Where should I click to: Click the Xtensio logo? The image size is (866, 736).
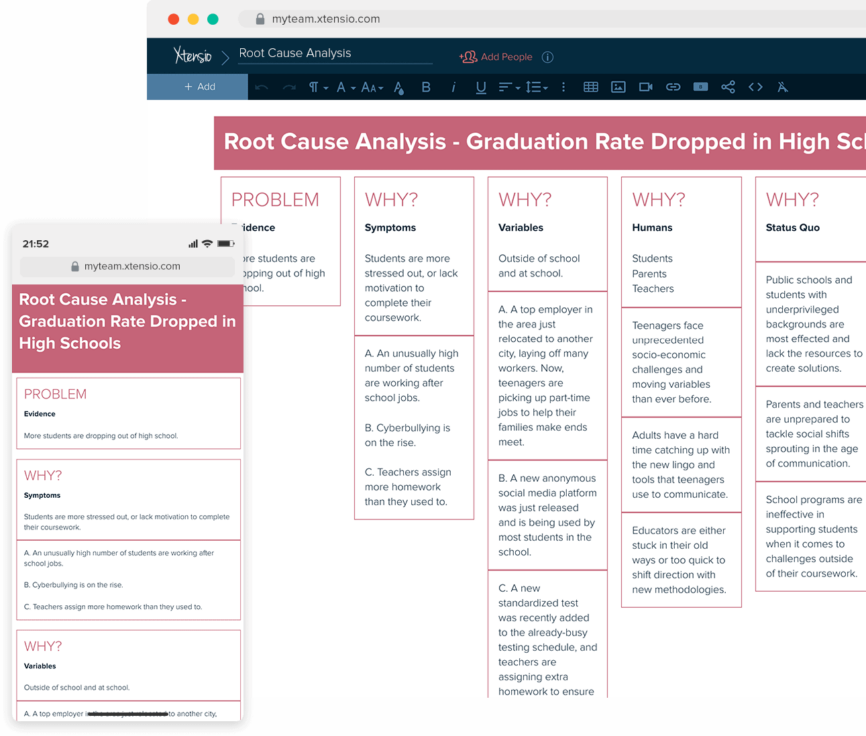pos(193,55)
